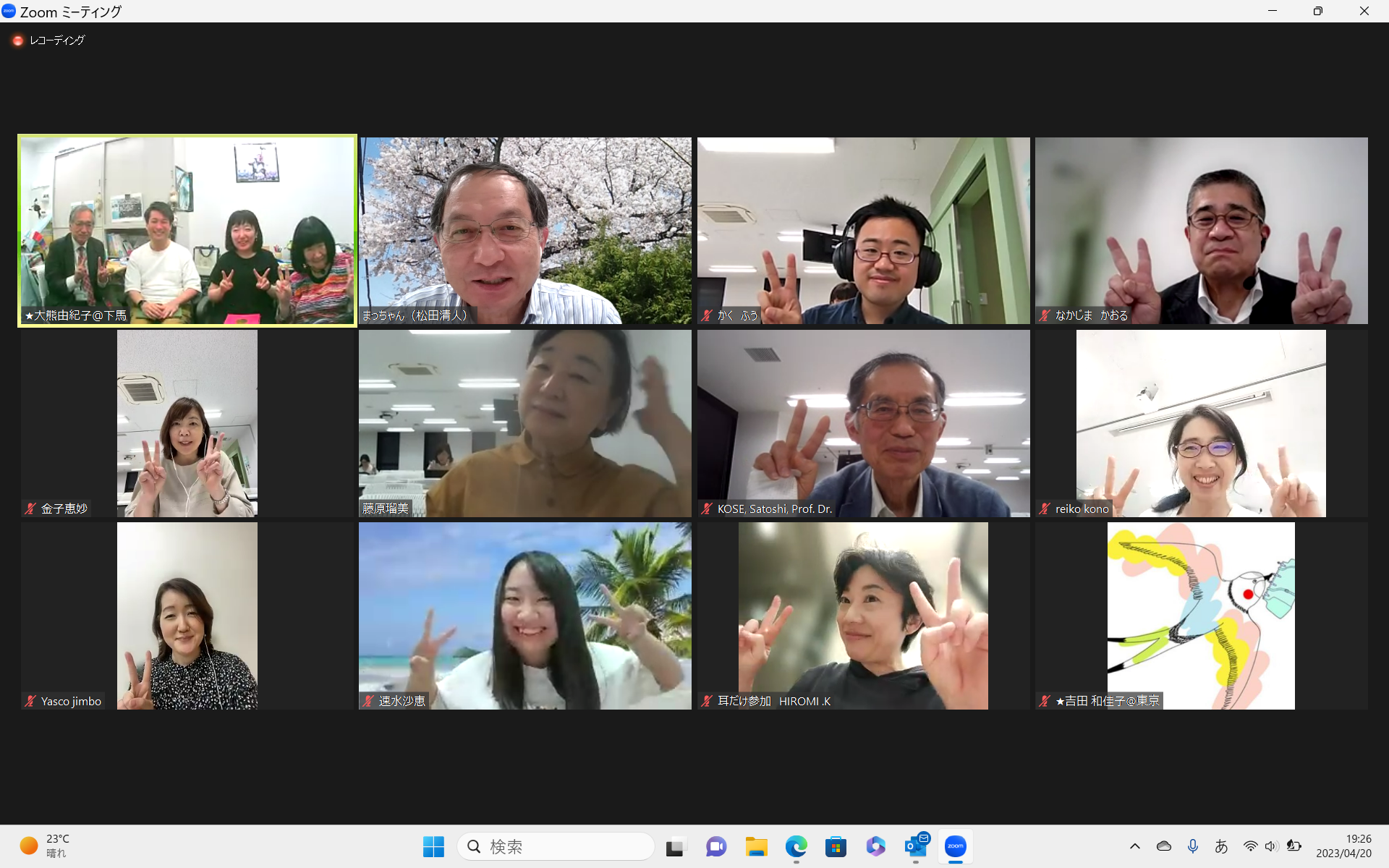The image size is (1389, 868).
Task: Click muted mic icon beside 耳だけ参加 HIROMI
Action: pos(708,701)
